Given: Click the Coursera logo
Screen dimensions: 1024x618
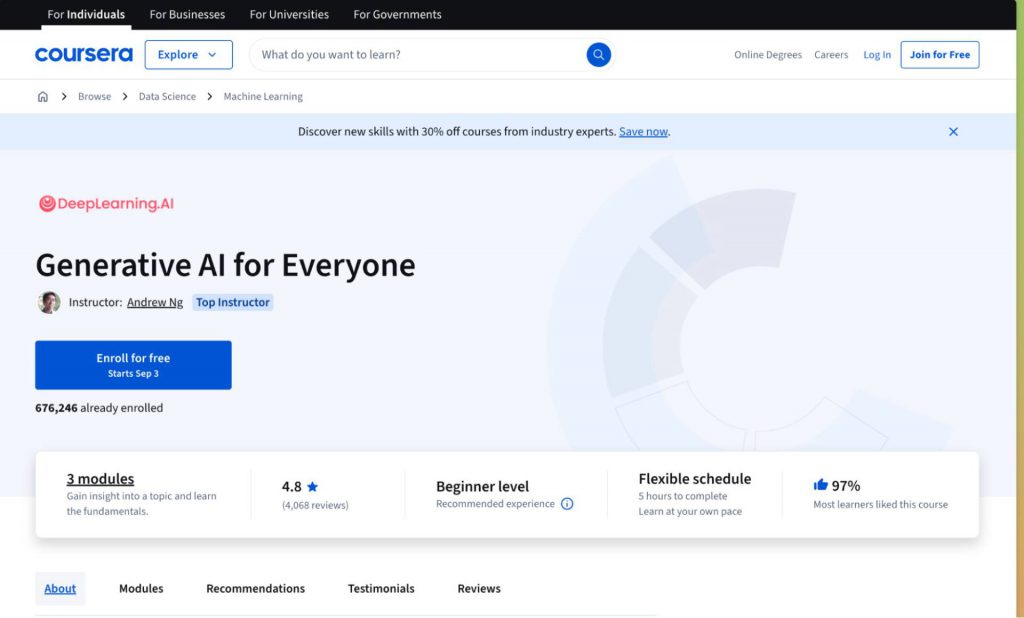Looking at the screenshot, I should (x=83, y=55).
